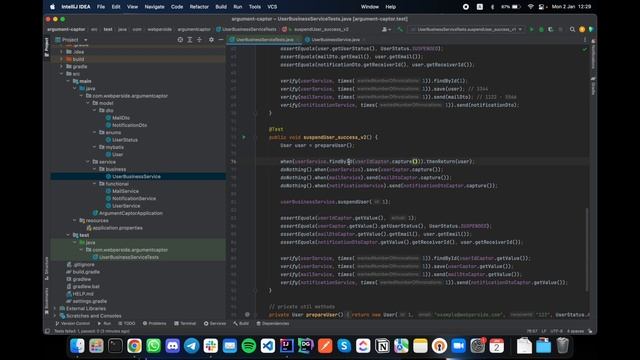
Task: Open the Version Control tool window
Action: [x=72, y=323]
